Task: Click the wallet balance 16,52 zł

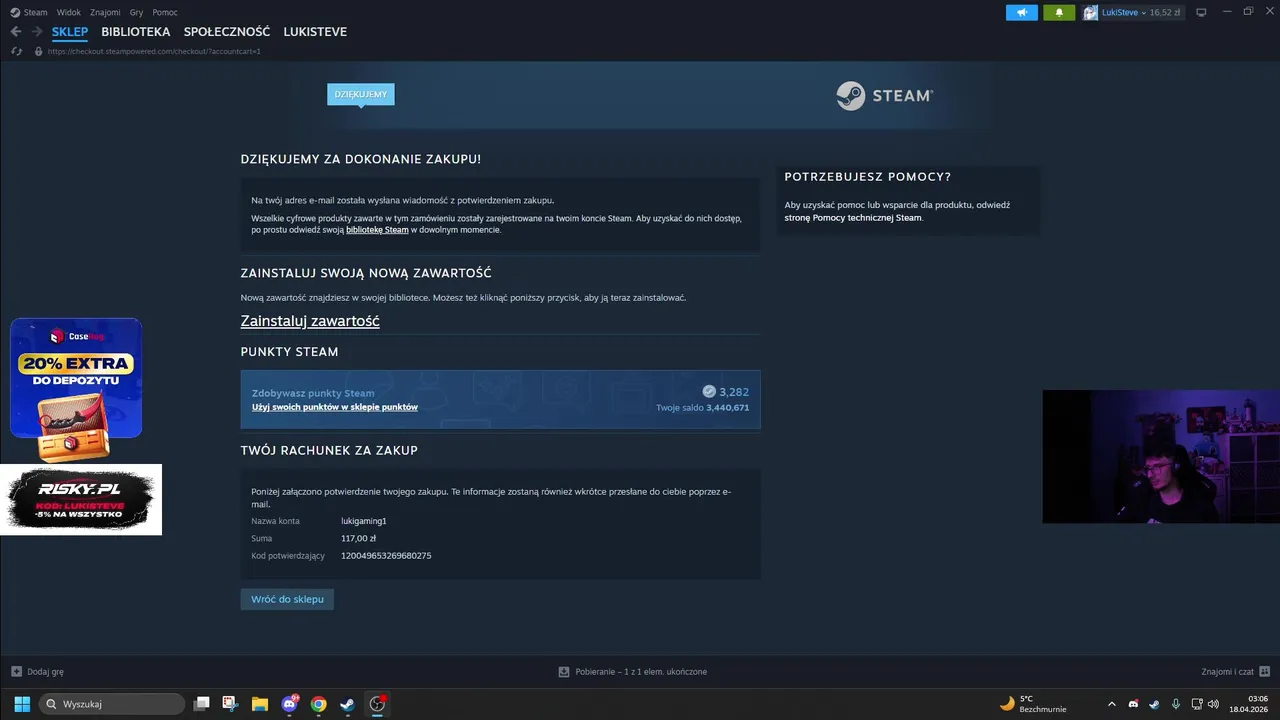Action: (1165, 13)
